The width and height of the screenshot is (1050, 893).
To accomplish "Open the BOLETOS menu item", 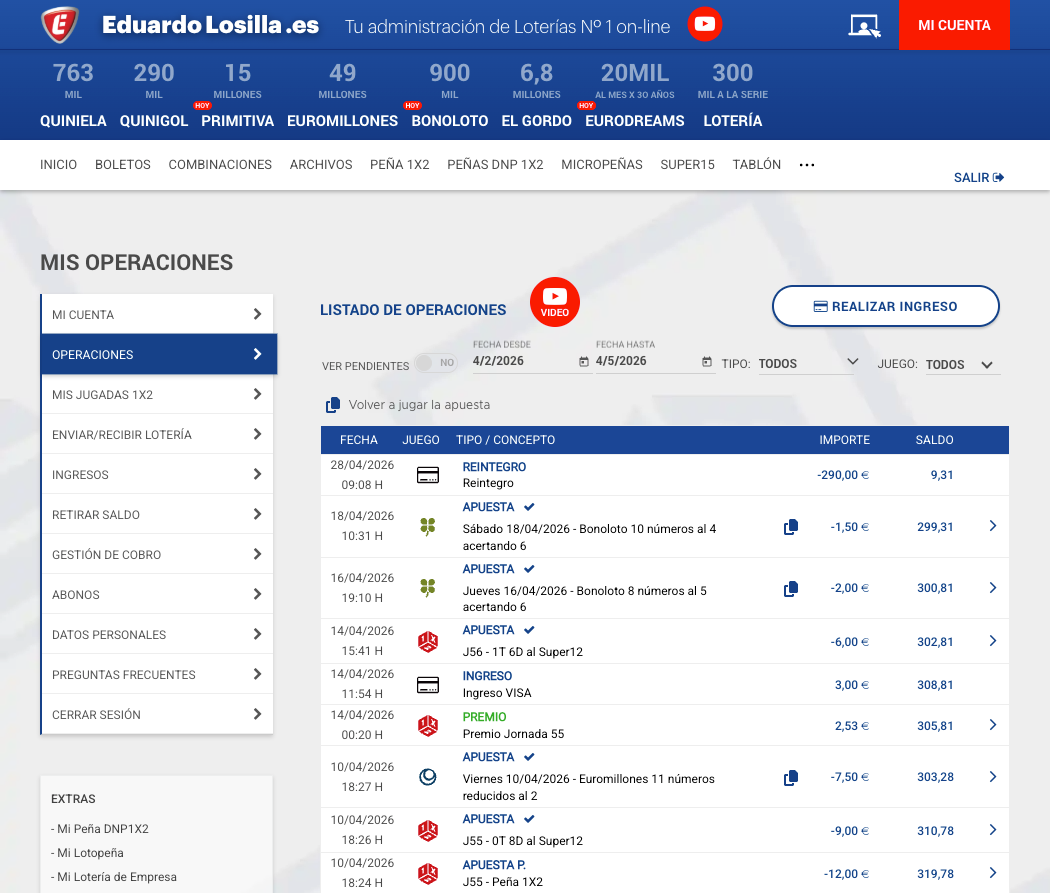I will point(123,165).
